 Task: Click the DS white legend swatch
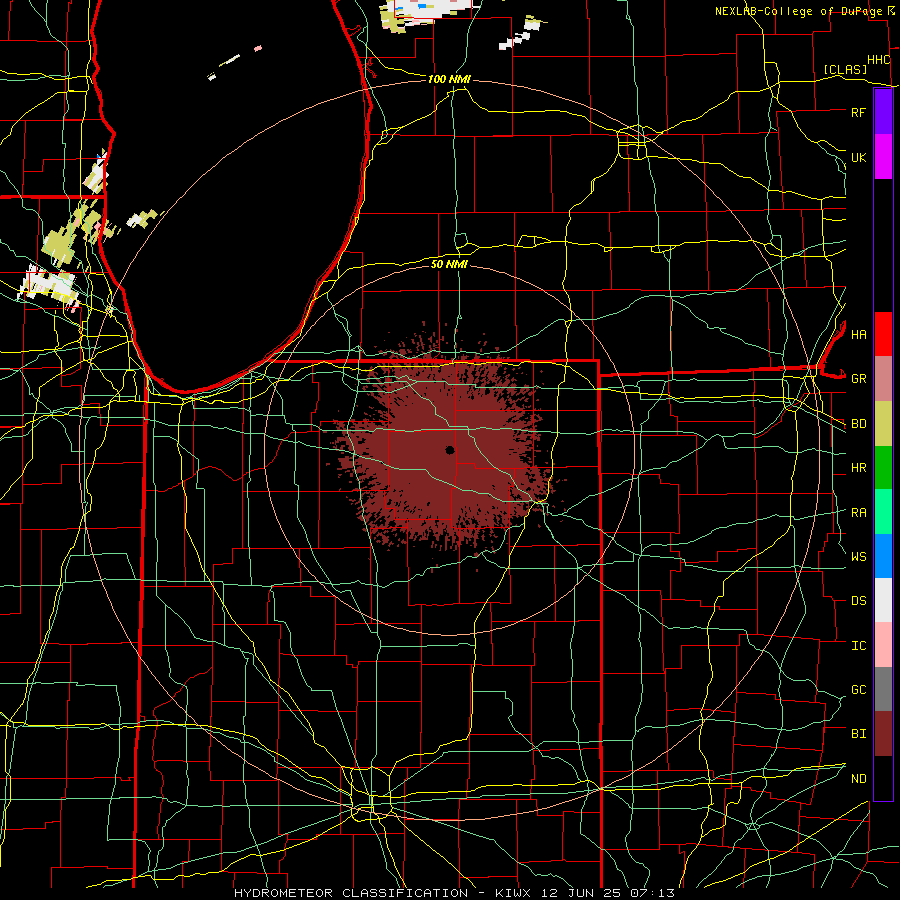click(x=883, y=600)
